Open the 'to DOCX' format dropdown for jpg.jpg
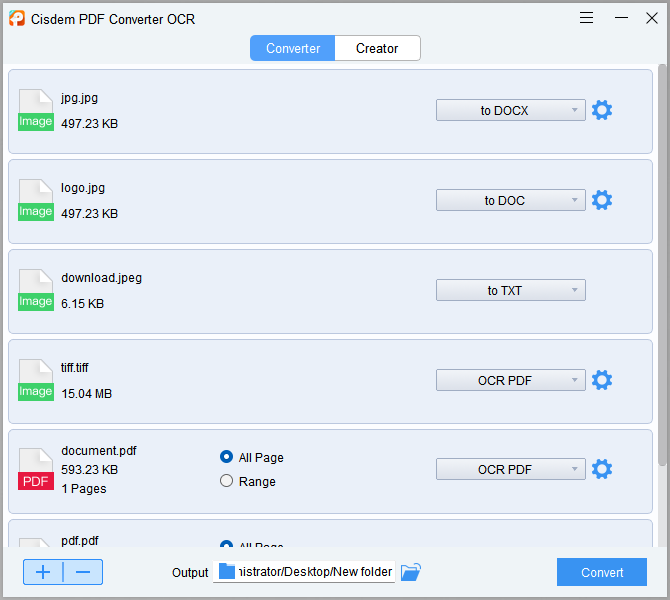This screenshot has width=670, height=600. point(511,110)
